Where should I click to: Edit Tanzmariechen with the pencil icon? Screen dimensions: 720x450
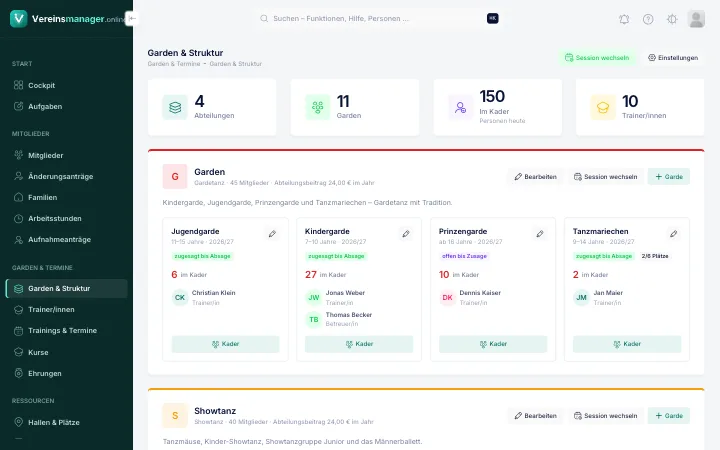coord(674,234)
